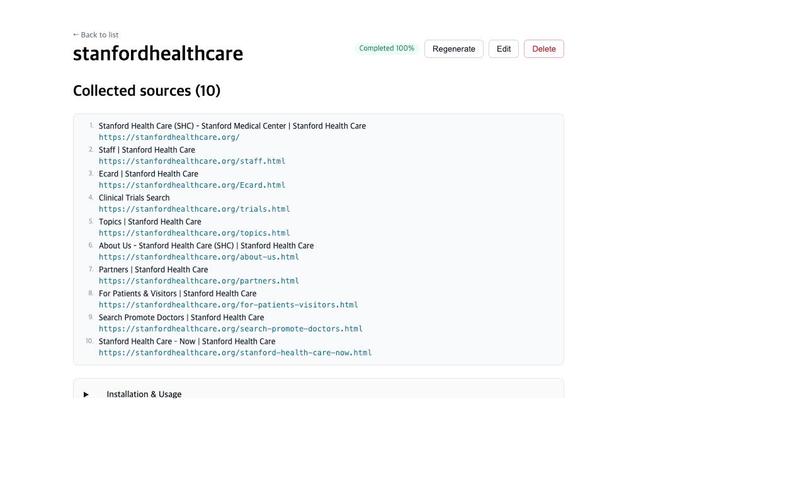Open the stanford-health-care-now.html link
The width and height of the screenshot is (806, 504).
click(235, 353)
